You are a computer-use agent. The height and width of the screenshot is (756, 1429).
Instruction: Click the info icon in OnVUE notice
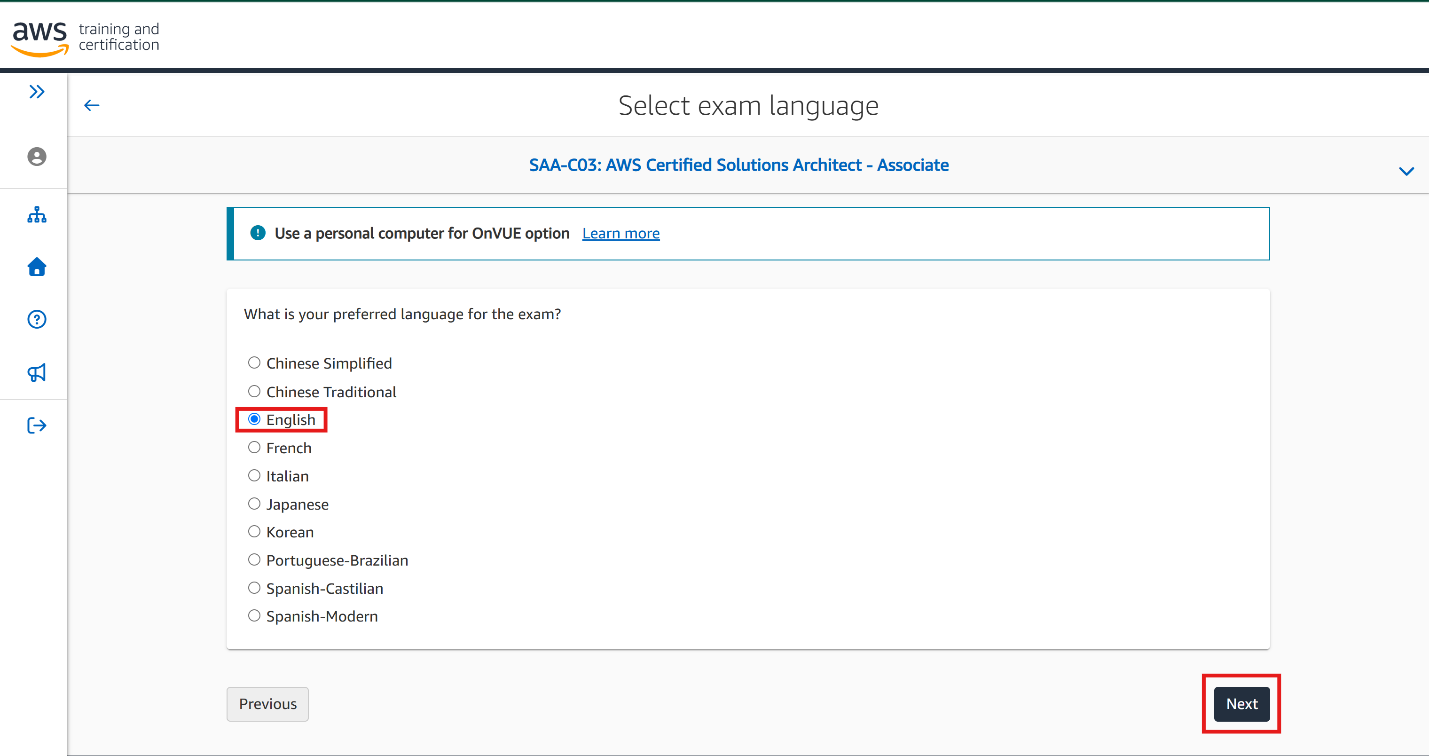(x=257, y=233)
